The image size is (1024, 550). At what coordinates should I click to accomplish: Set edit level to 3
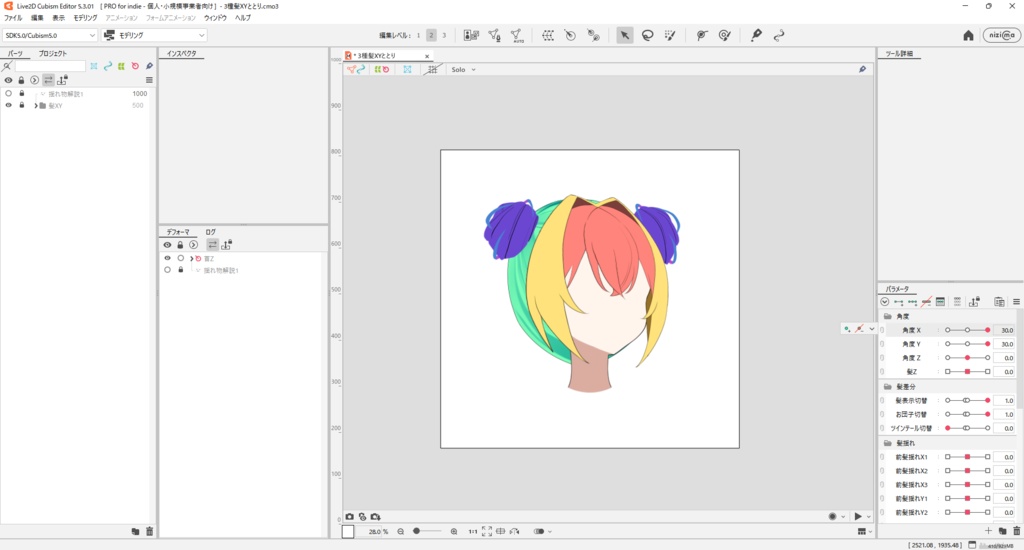444,35
